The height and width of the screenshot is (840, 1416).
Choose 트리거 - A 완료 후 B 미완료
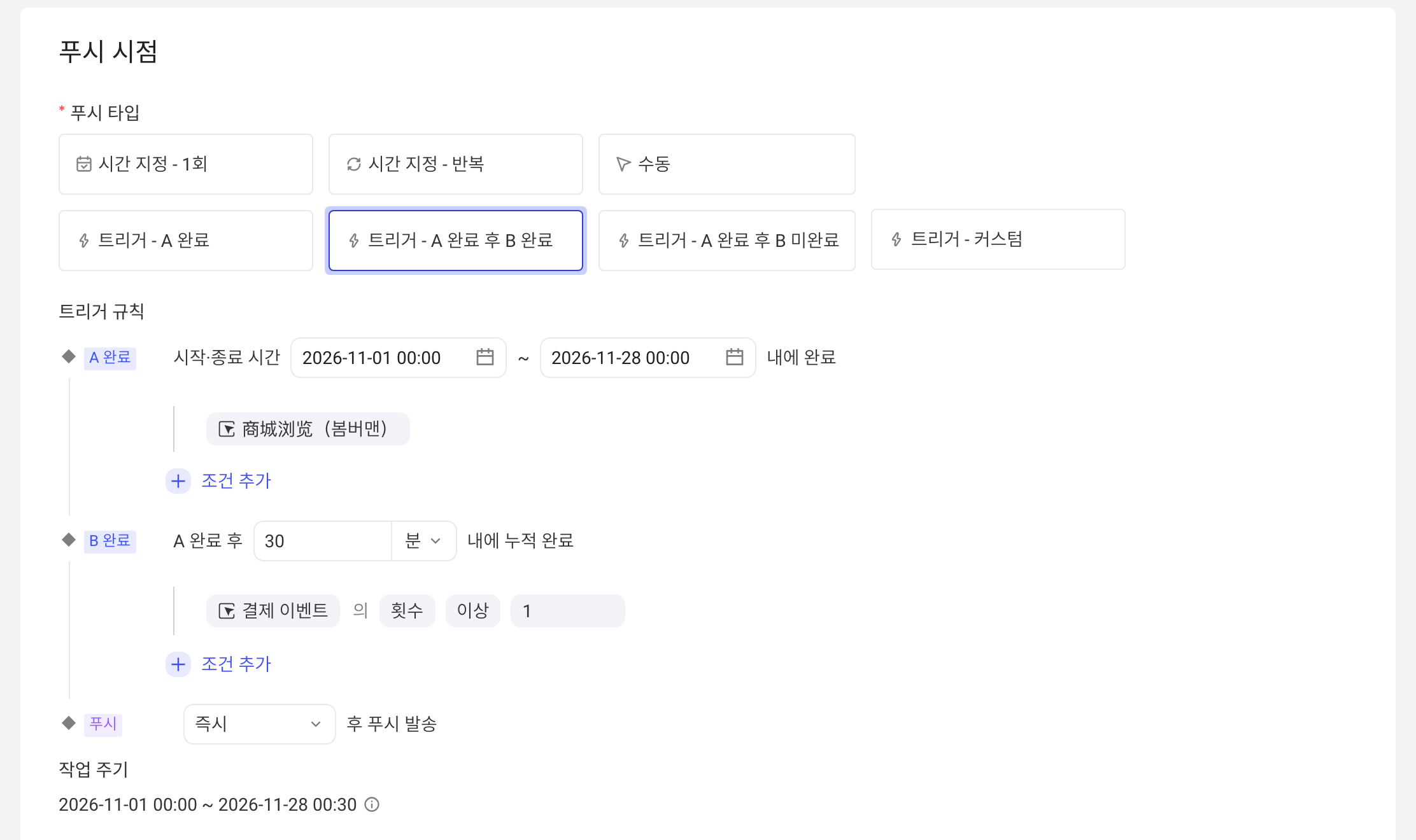click(726, 241)
